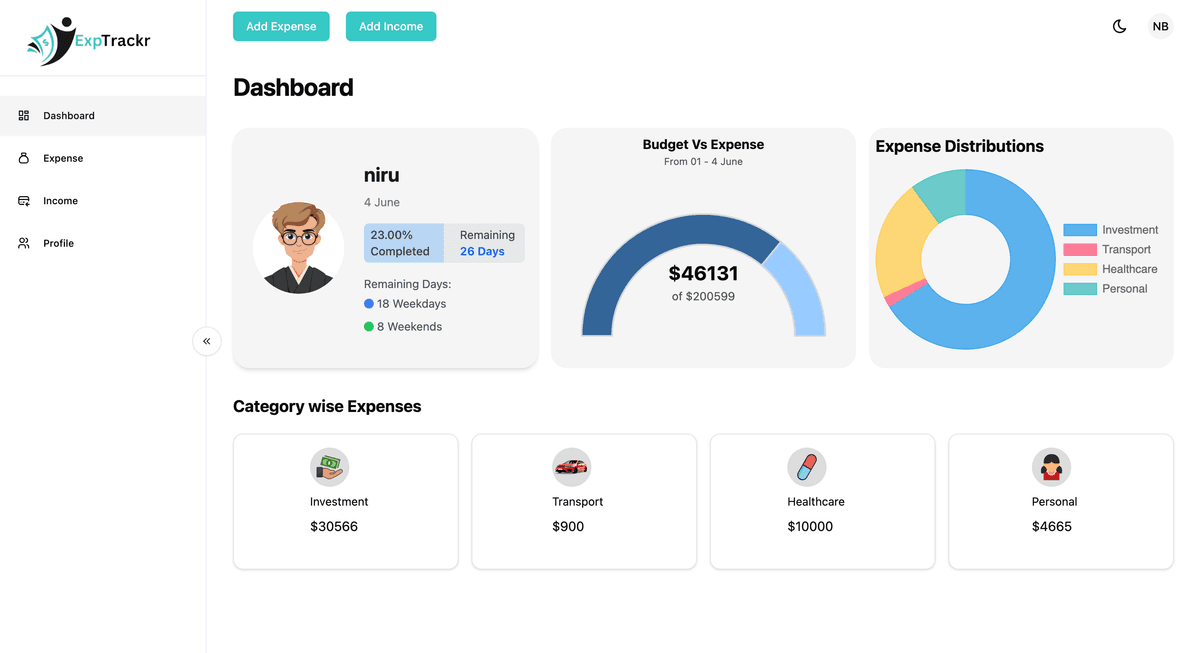Open the Expense menu item
The width and height of the screenshot is (1200, 653).
click(103, 158)
